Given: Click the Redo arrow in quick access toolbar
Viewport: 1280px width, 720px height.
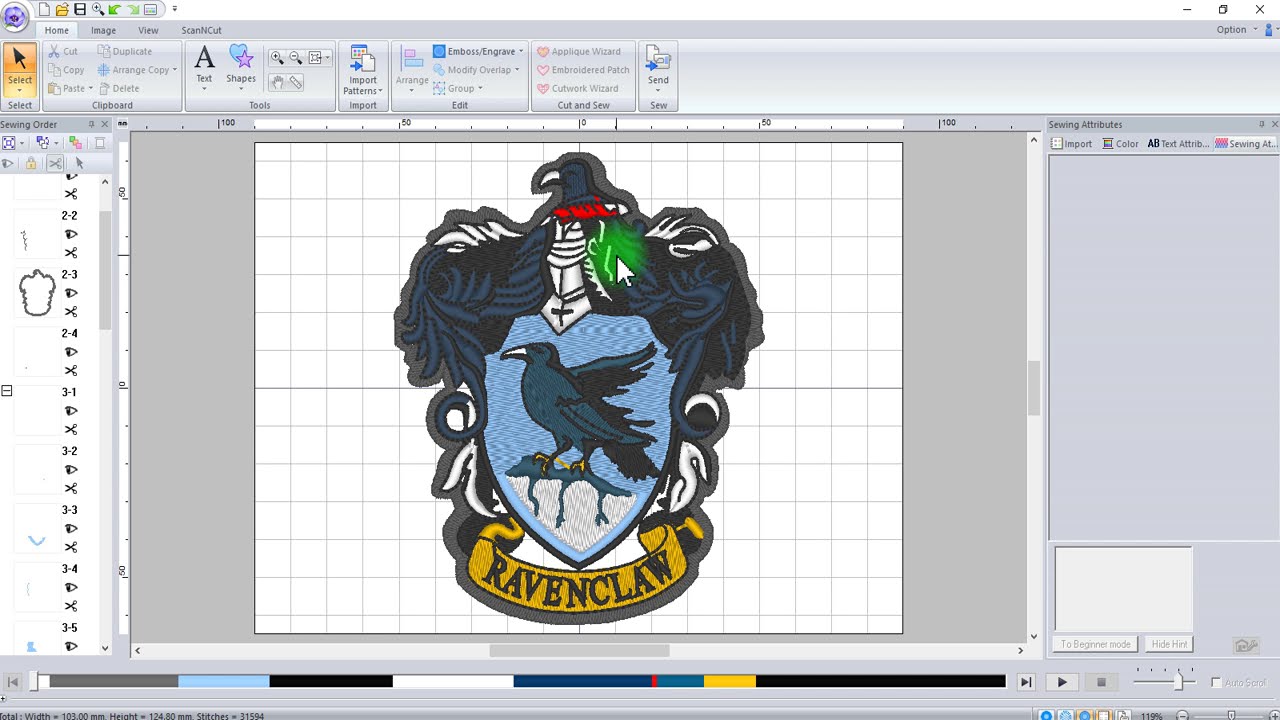Looking at the screenshot, I should click(x=133, y=9).
